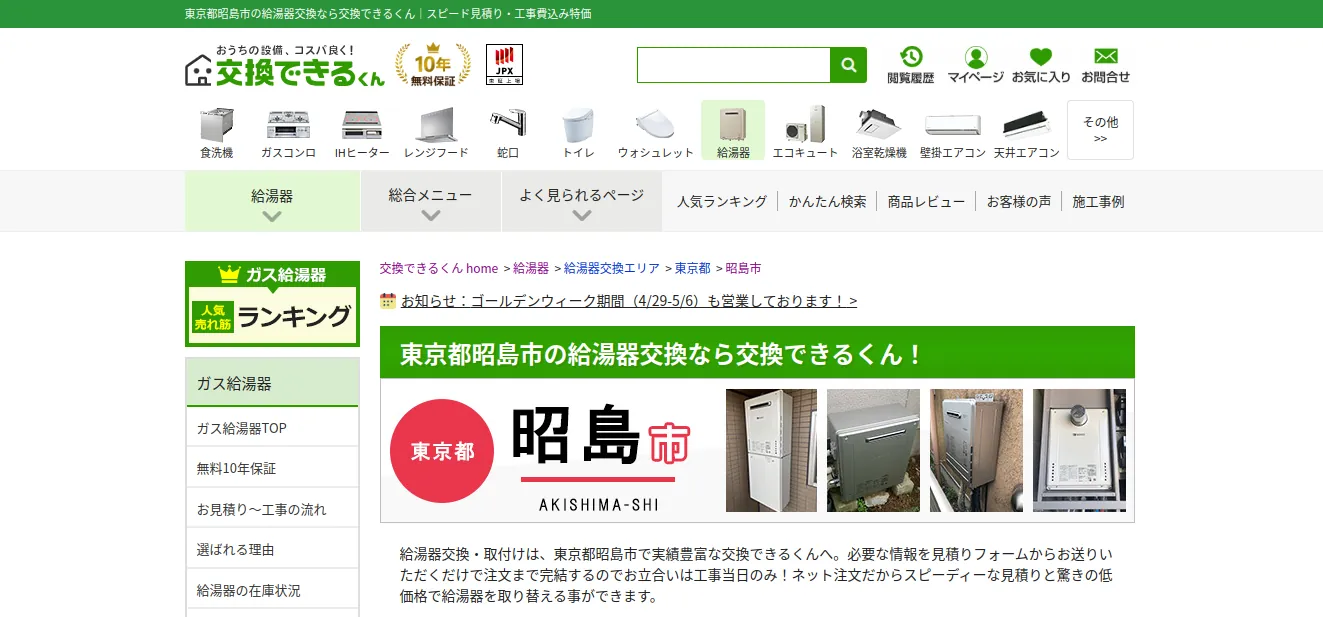Click the その他 more categories button
This screenshot has height=617, width=1323.
point(1100,130)
